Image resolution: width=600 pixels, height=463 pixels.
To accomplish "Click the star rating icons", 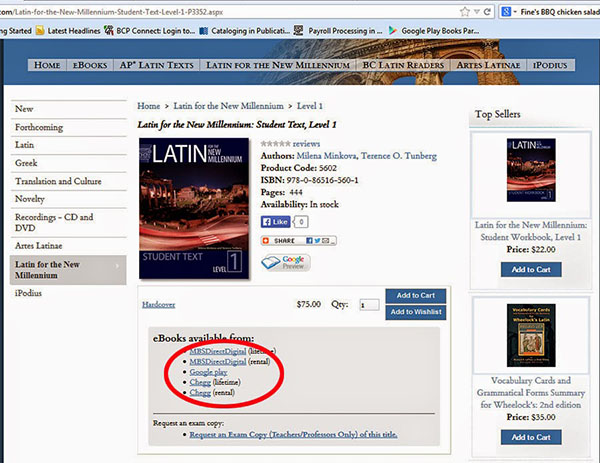I will point(276,144).
